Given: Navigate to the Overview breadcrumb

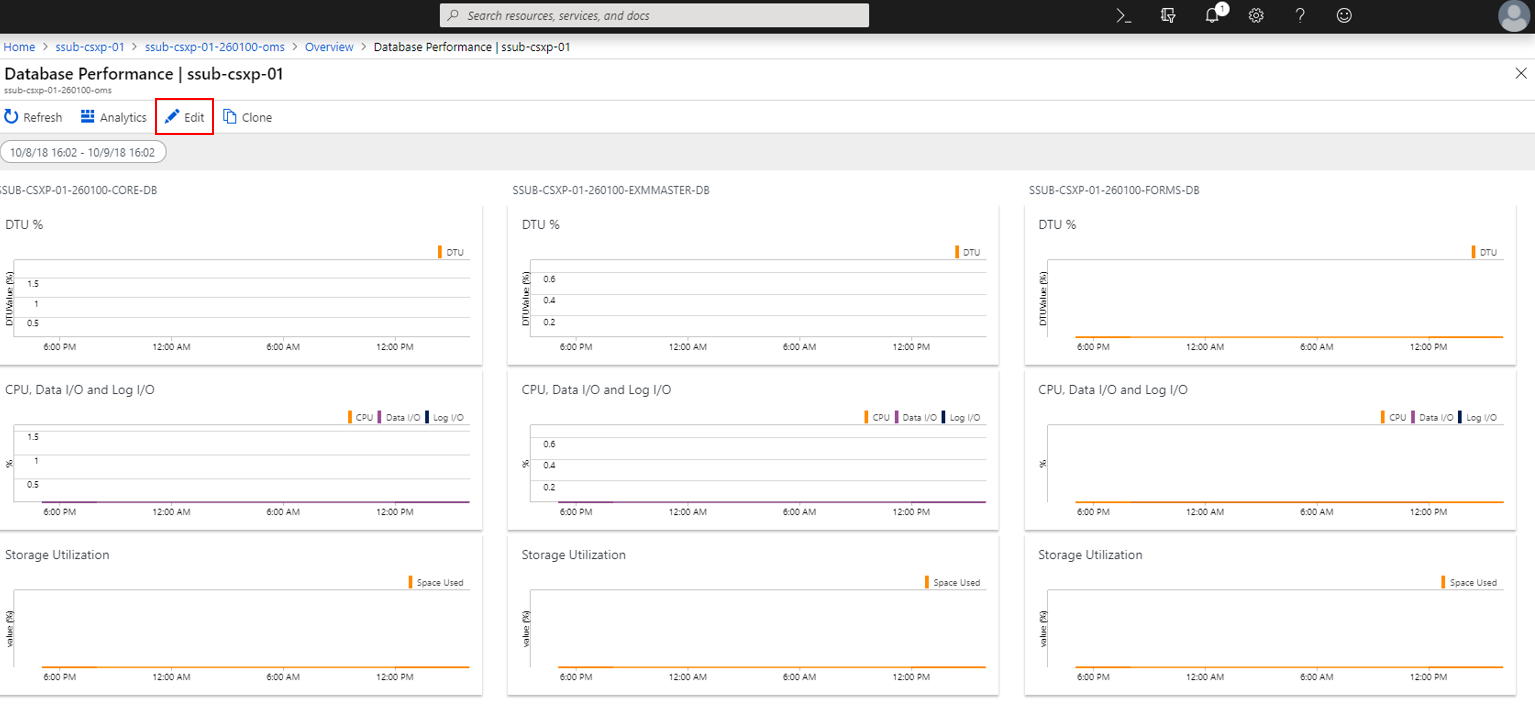Looking at the screenshot, I should tap(329, 47).
